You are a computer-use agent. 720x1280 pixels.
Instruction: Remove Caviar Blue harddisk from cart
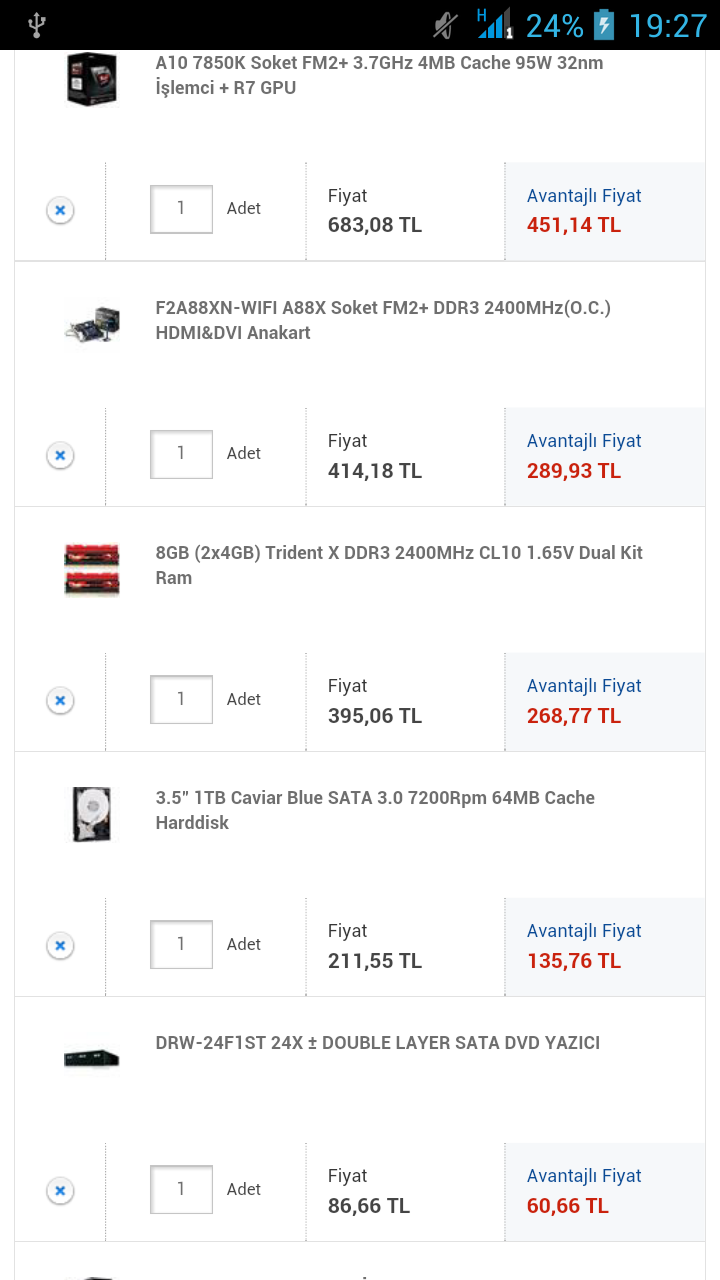60,945
